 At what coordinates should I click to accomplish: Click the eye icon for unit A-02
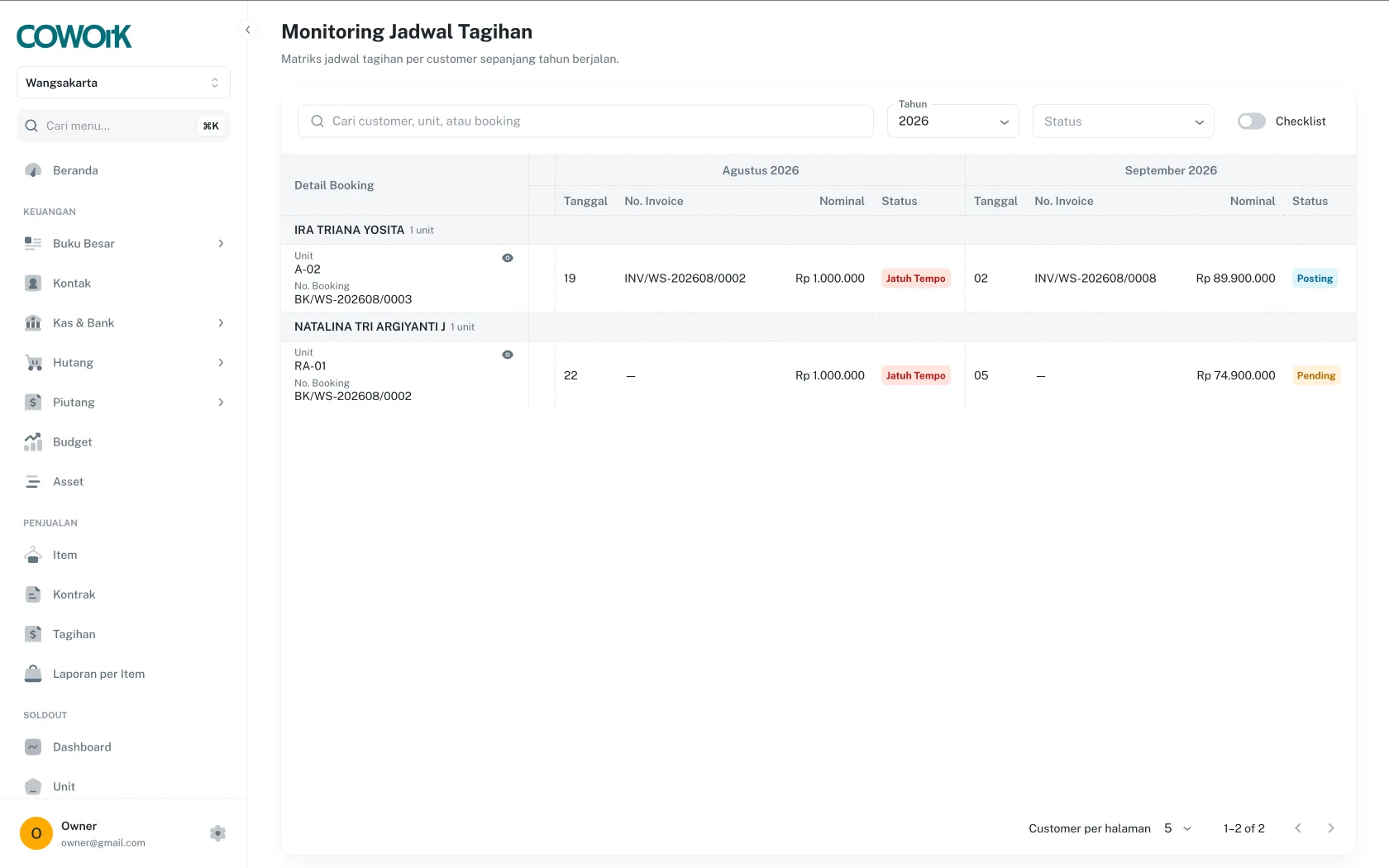click(508, 258)
